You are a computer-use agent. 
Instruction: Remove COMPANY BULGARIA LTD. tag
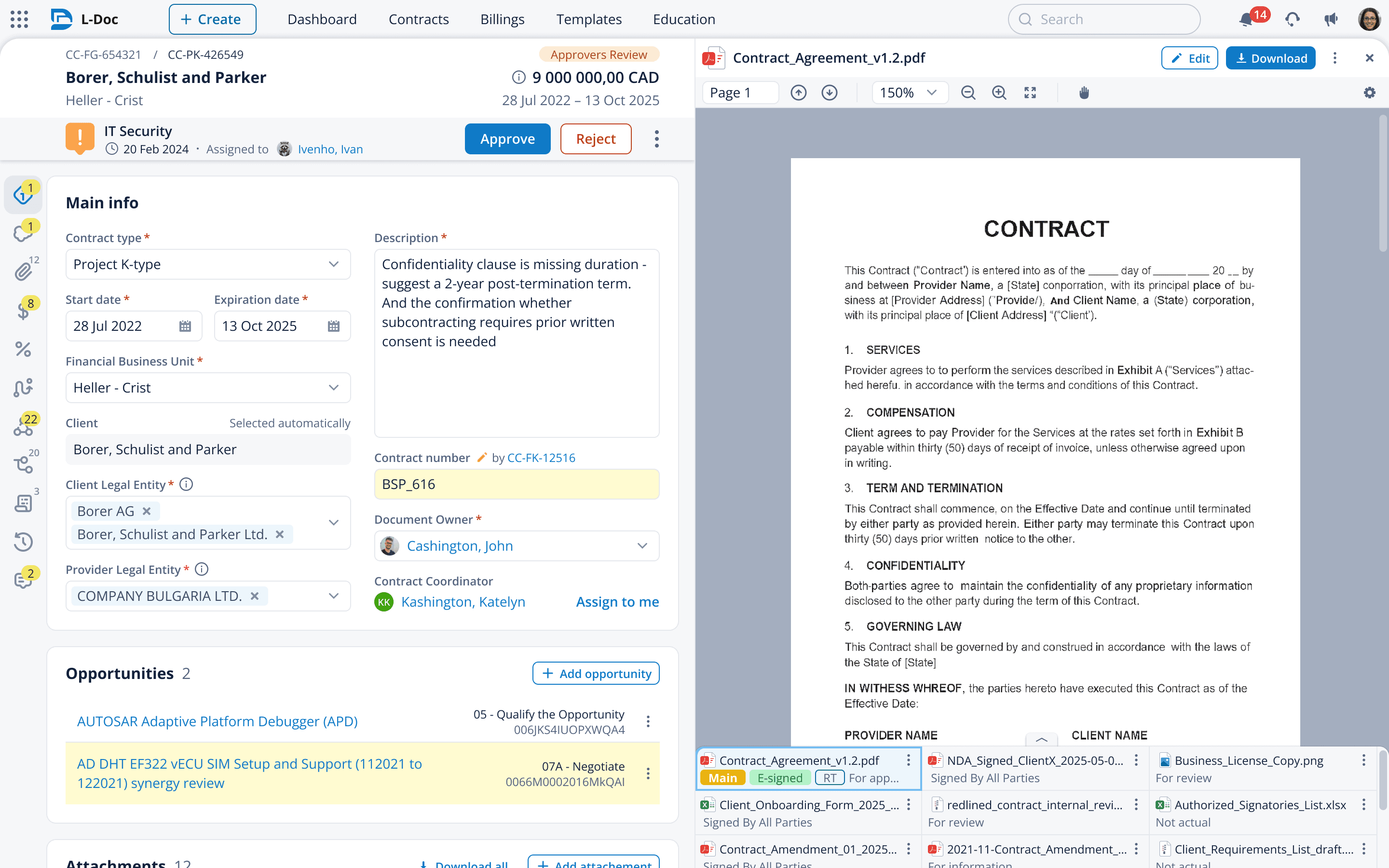255,596
